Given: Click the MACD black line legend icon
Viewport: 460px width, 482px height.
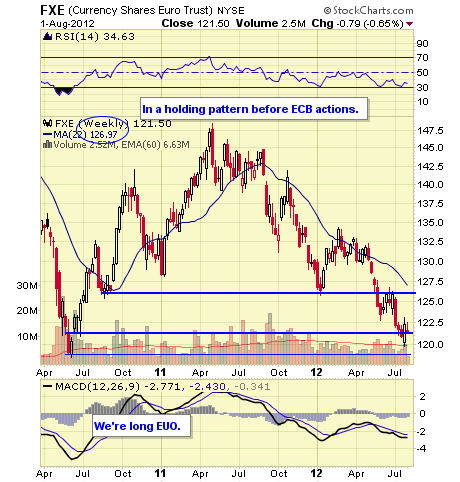Looking at the screenshot, I should click(48, 387).
